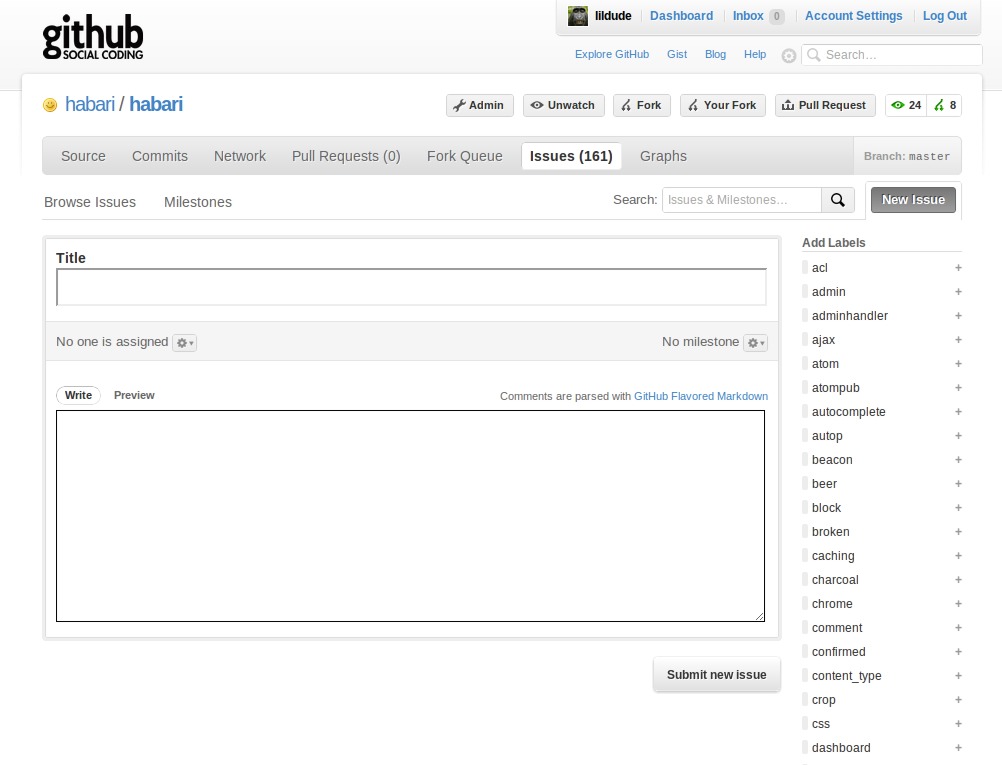Switch to the Preview comment tab
The width and height of the screenshot is (1002, 765).
click(134, 395)
